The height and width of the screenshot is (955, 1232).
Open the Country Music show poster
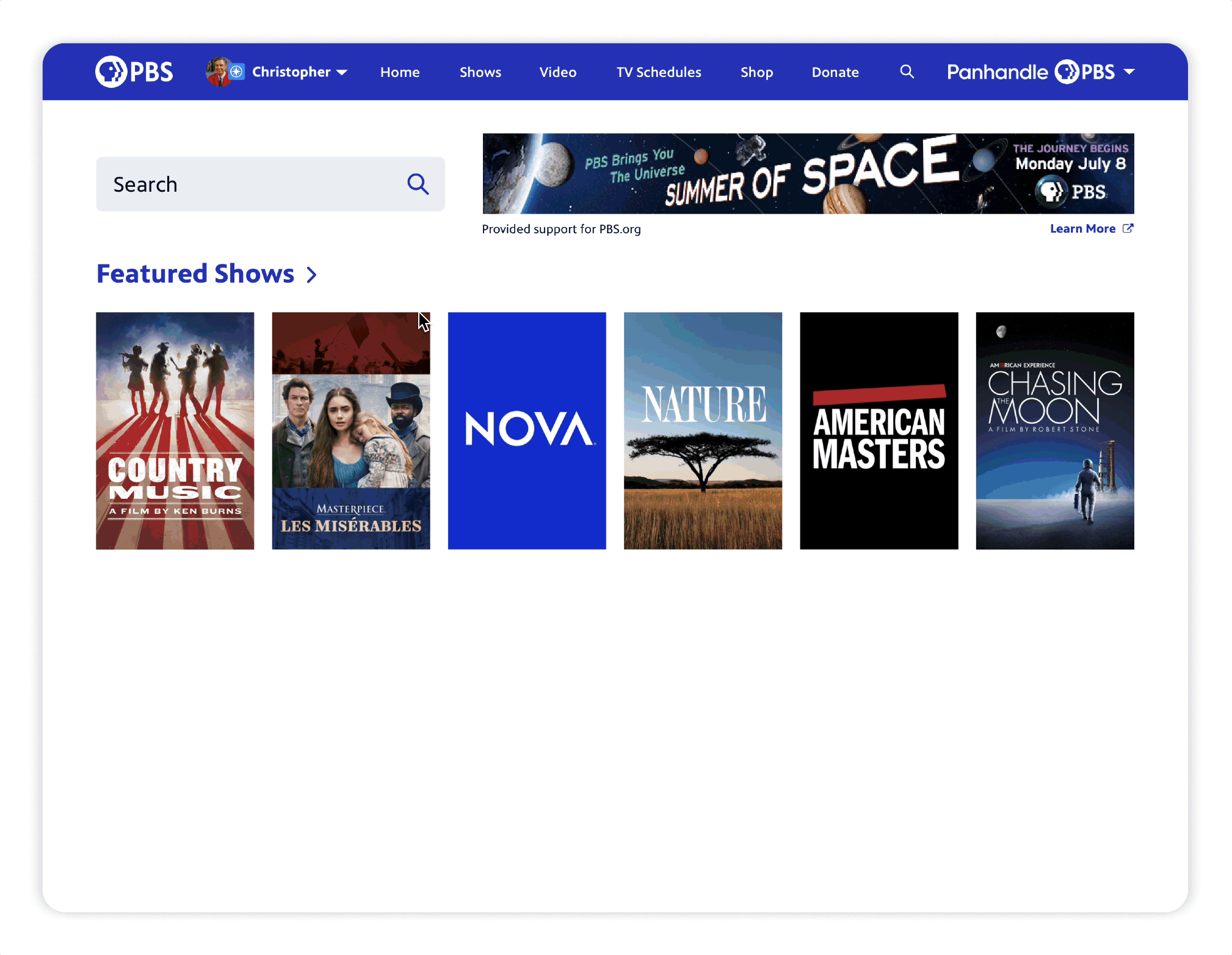pos(175,430)
